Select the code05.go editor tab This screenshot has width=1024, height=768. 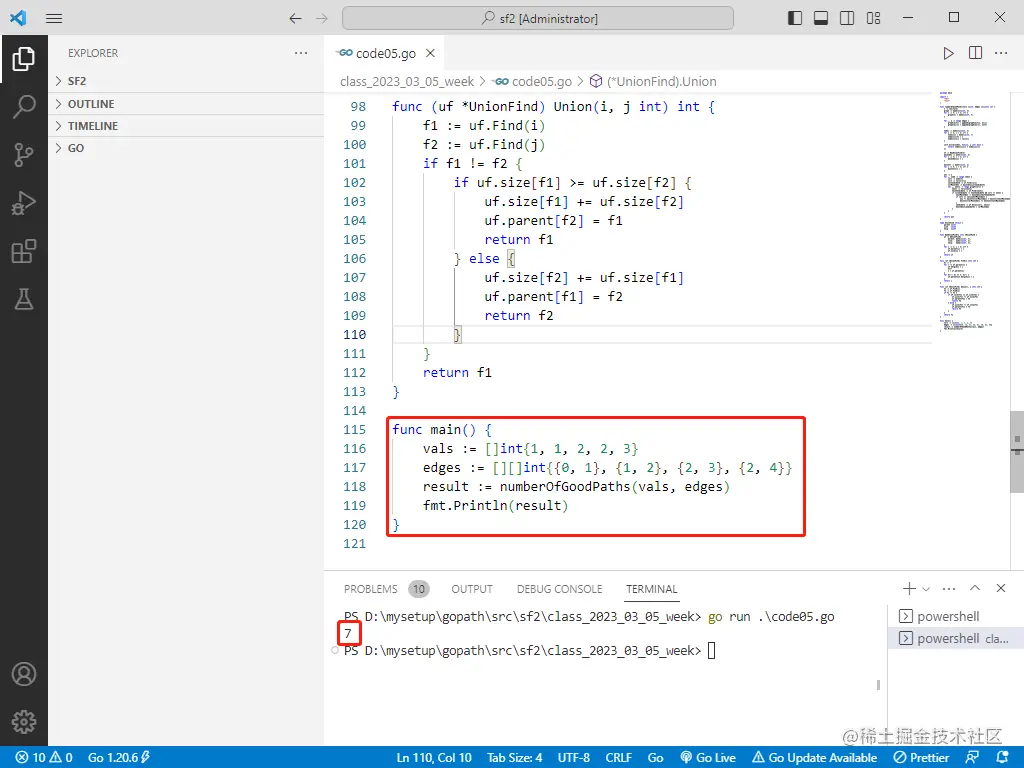click(384, 54)
